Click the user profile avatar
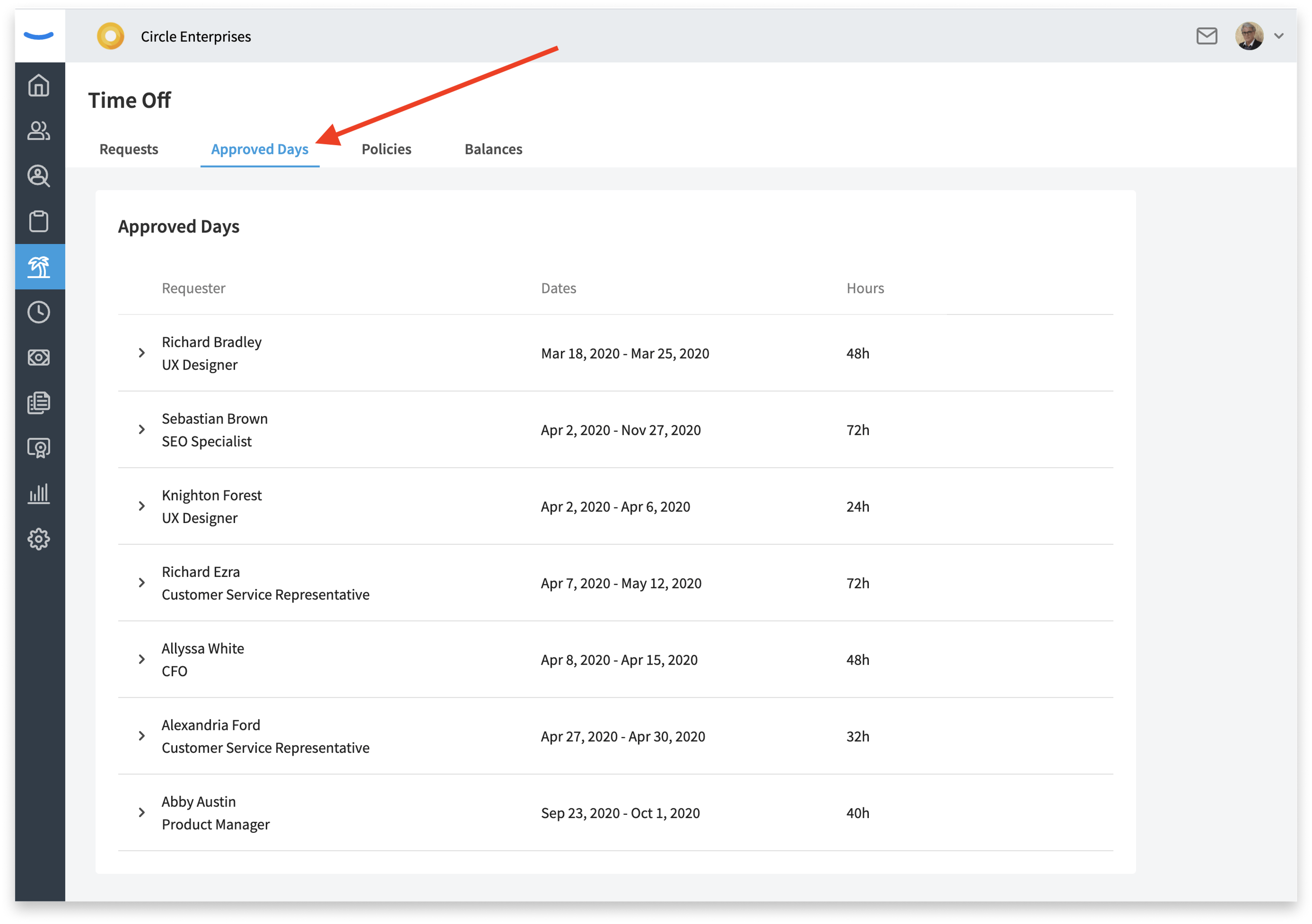This screenshot has height=924, width=1312. [1249, 36]
